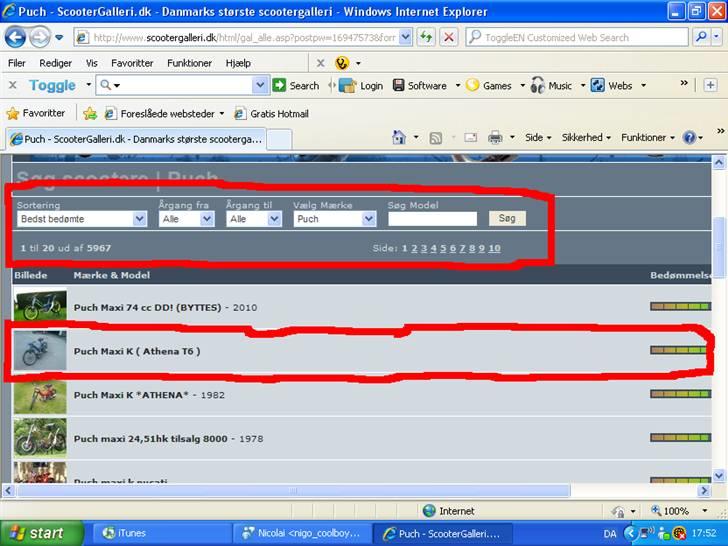Viewport: 728px width, 546px height.
Task: Click the Home icon in command bar
Action: click(399, 138)
